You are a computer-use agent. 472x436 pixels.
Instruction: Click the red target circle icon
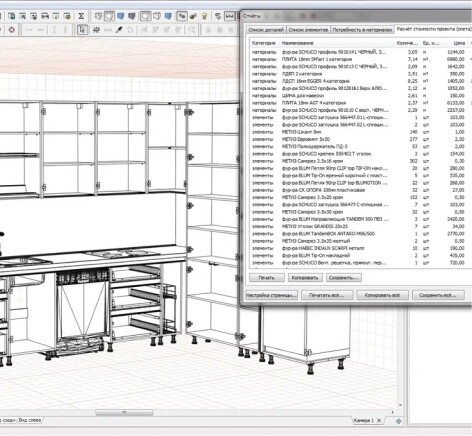[12, 30]
